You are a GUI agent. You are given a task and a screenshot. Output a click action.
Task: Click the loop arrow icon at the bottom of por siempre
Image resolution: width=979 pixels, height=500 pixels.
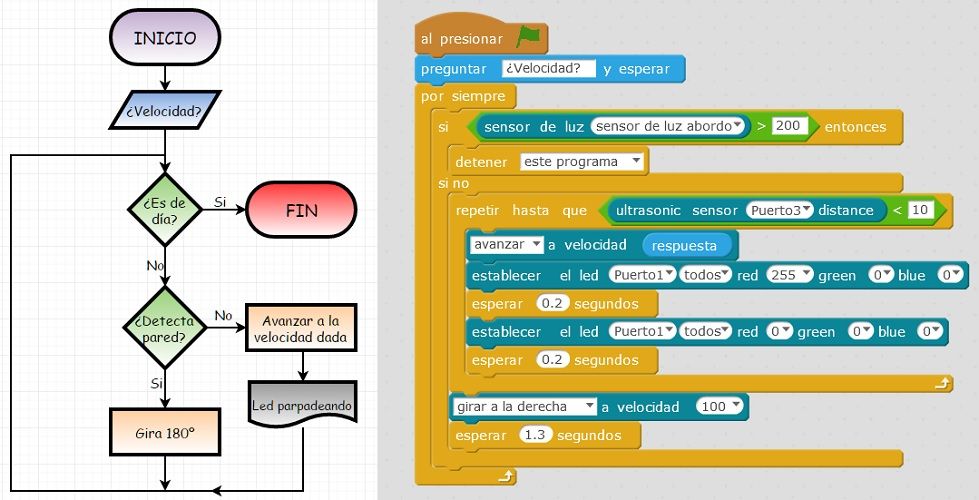(x=507, y=477)
